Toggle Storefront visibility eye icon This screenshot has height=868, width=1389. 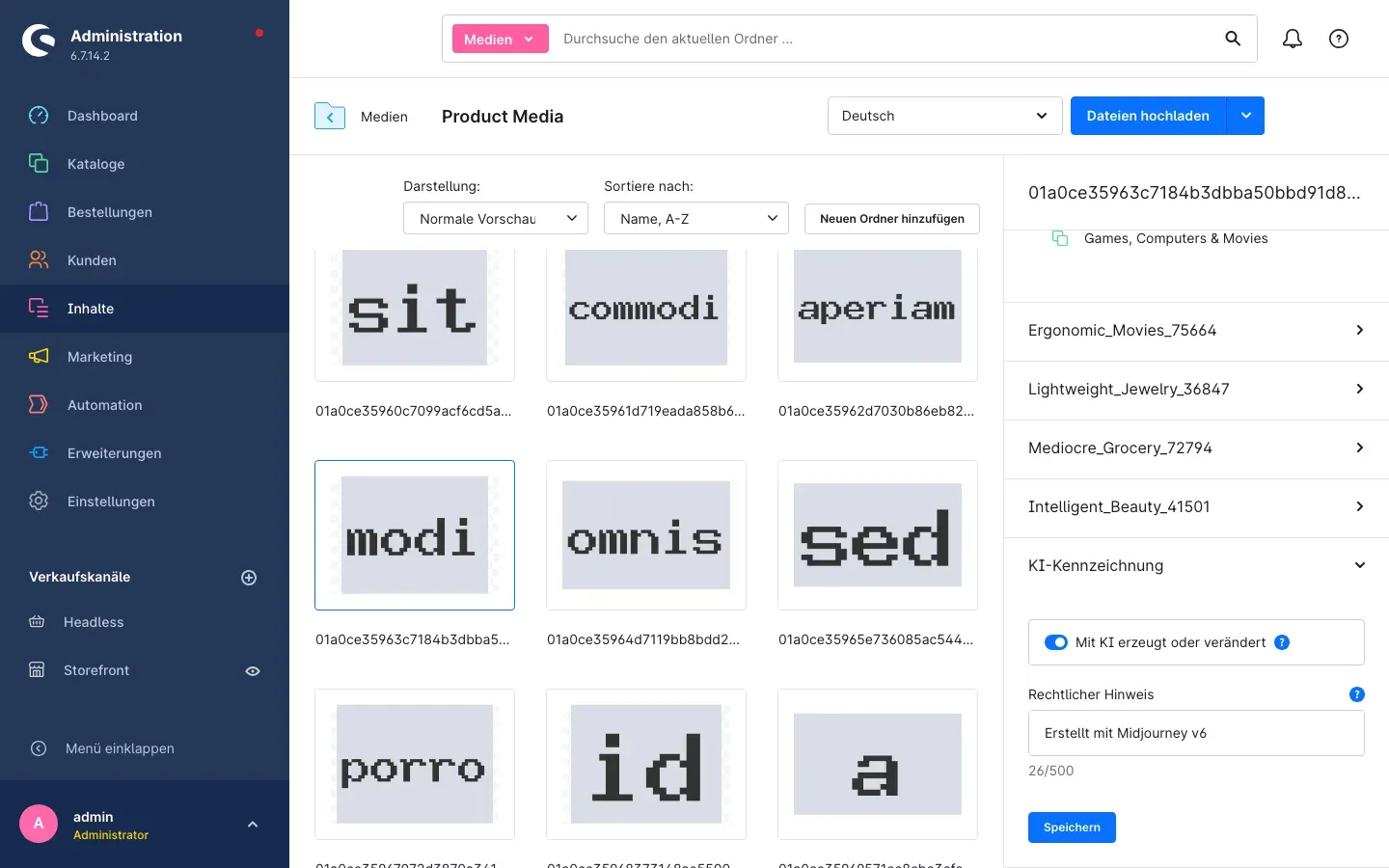coord(253,671)
